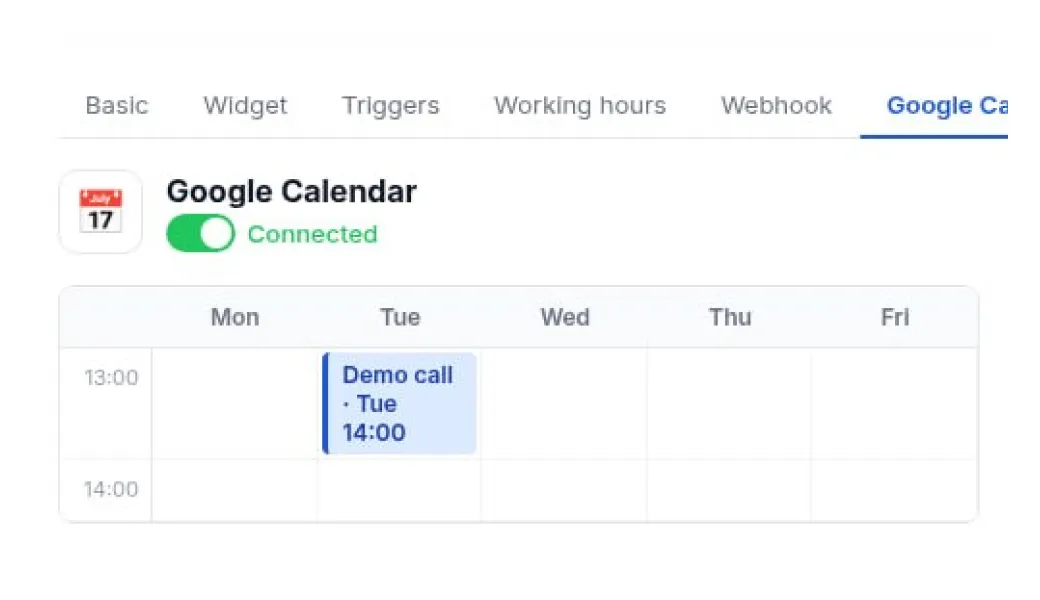
Task: Click the Google Calendar heading text
Action: click(291, 191)
